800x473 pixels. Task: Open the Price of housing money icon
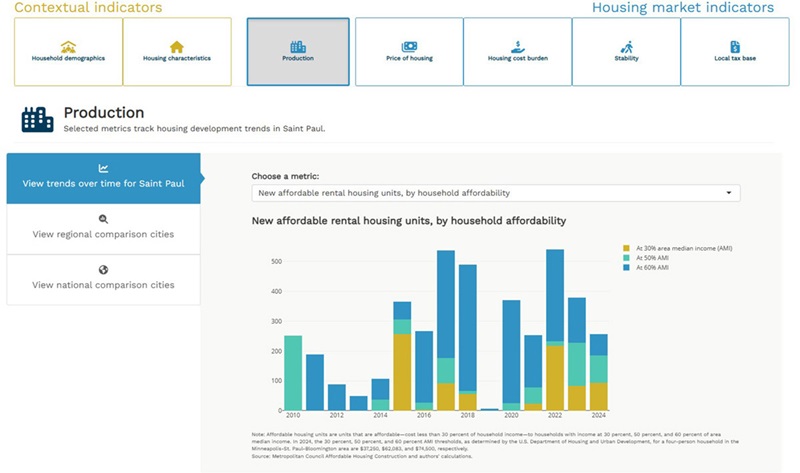point(409,47)
